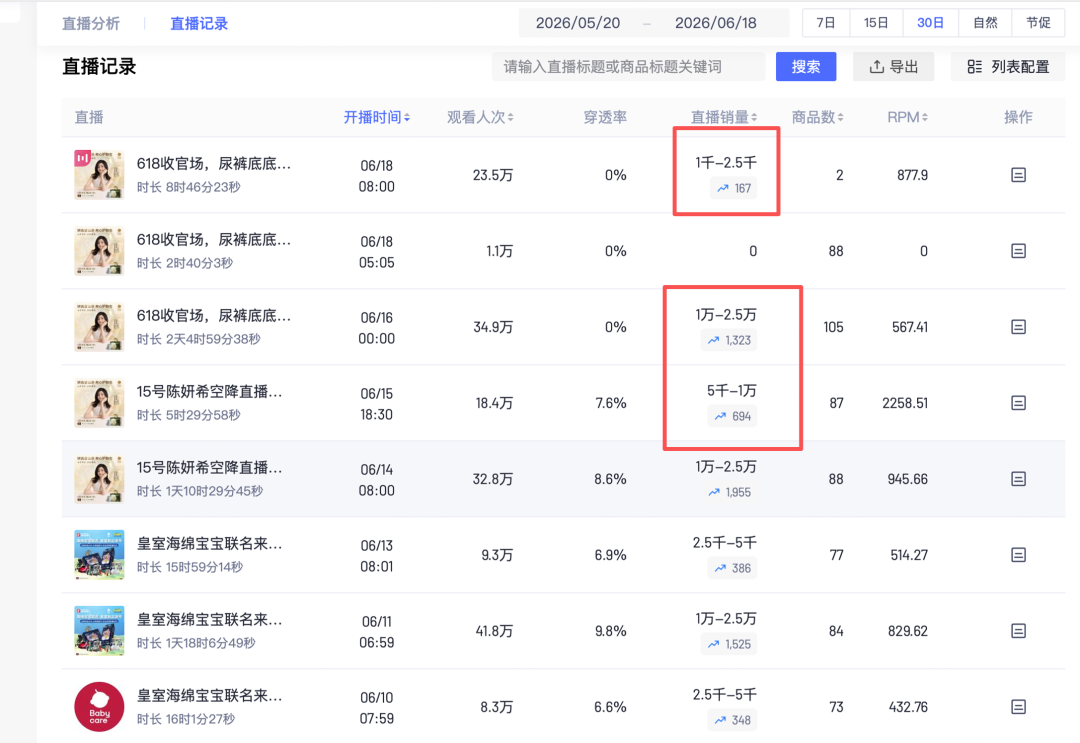Select the 7日 date range
The height and width of the screenshot is (743, 1080).
[826, 23]
